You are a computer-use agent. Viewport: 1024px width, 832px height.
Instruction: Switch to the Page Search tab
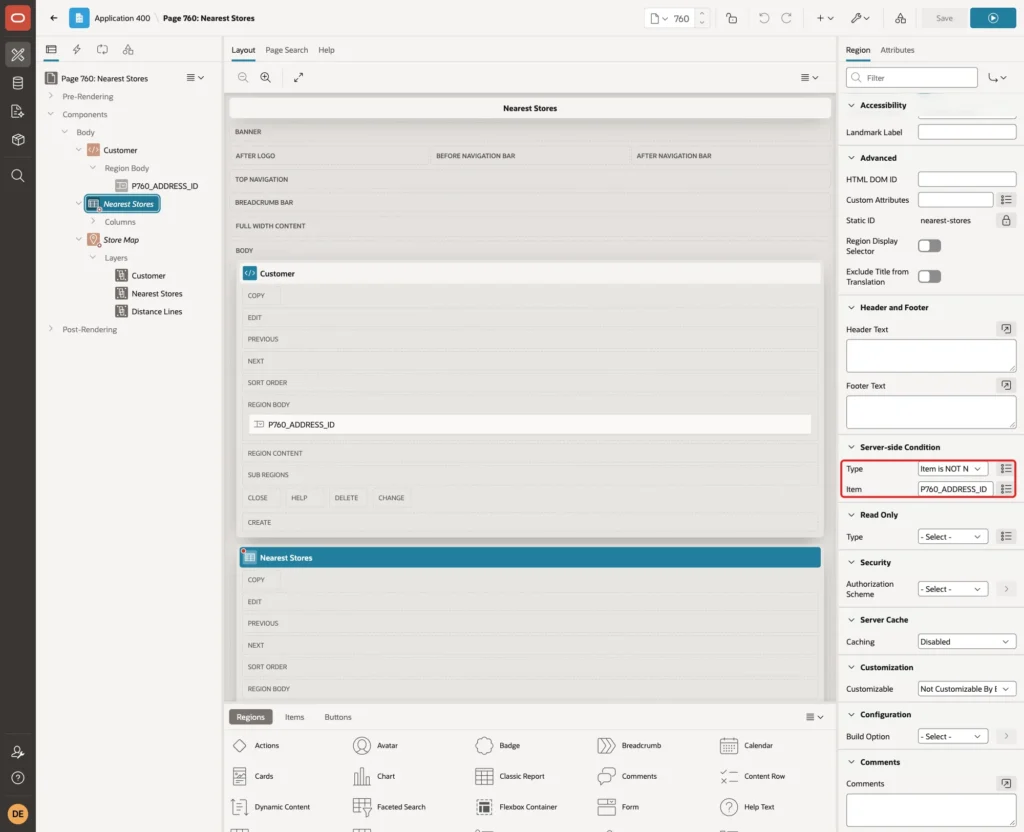286,50
